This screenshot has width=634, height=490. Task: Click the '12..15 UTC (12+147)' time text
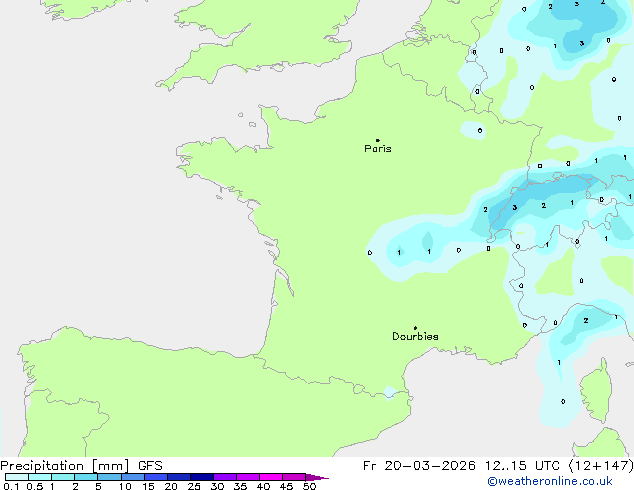click(x=559, y=466)
